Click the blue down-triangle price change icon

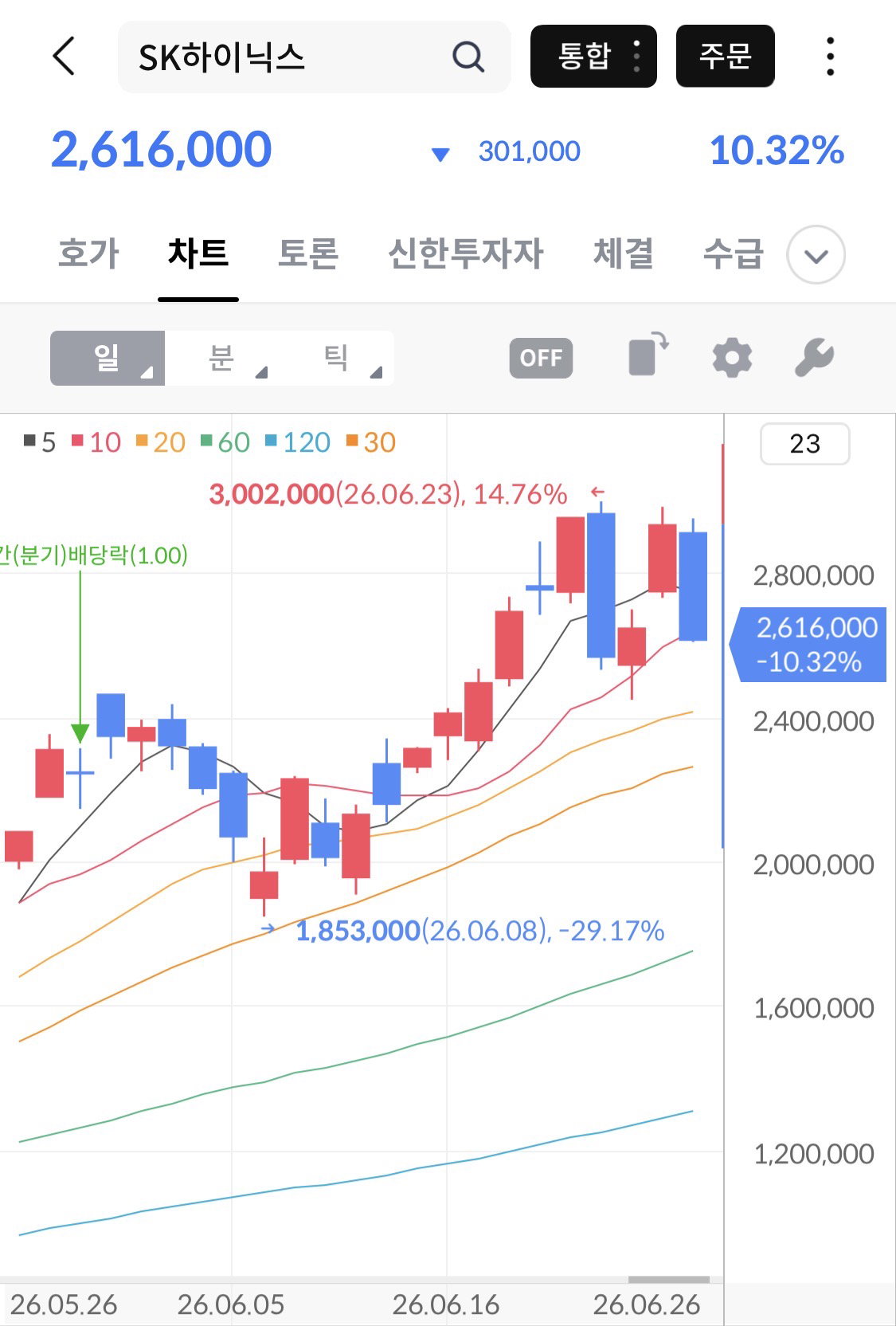[x=440, y=154]
